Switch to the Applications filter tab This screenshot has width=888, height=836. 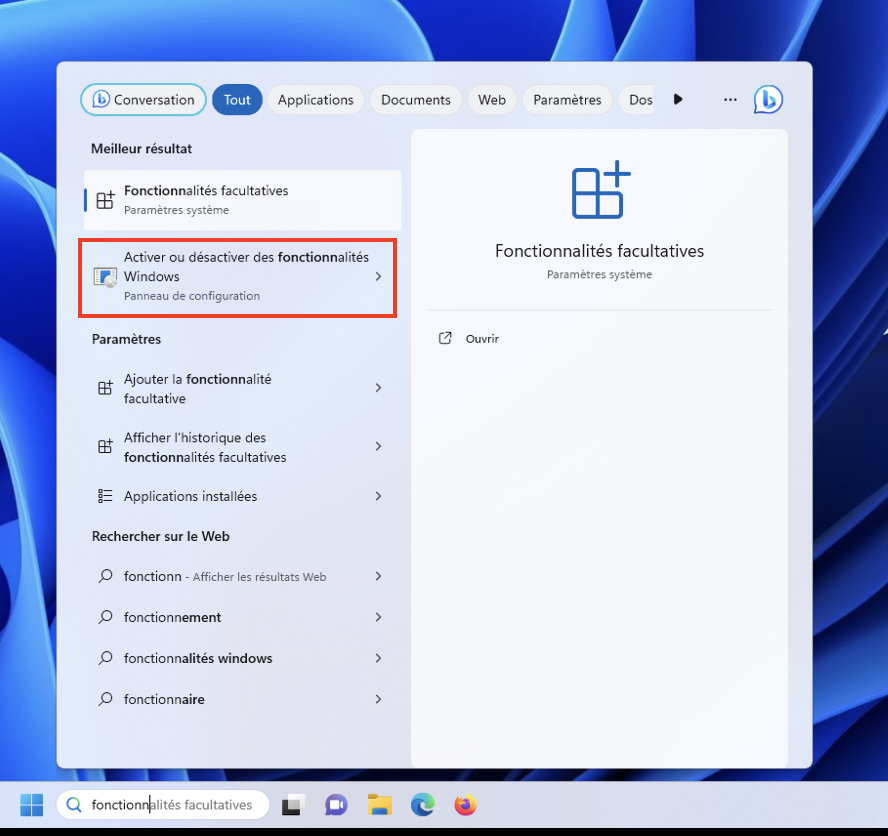(315, 100)
